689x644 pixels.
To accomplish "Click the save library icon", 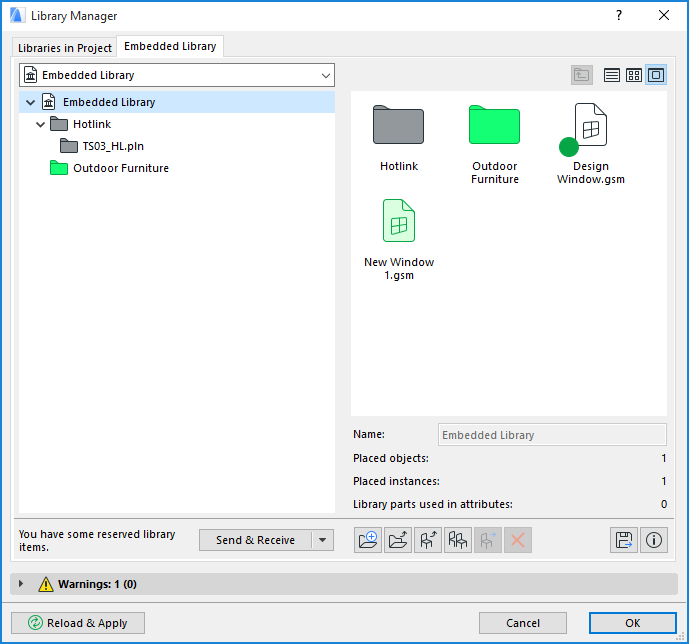I will pos(624,540).
